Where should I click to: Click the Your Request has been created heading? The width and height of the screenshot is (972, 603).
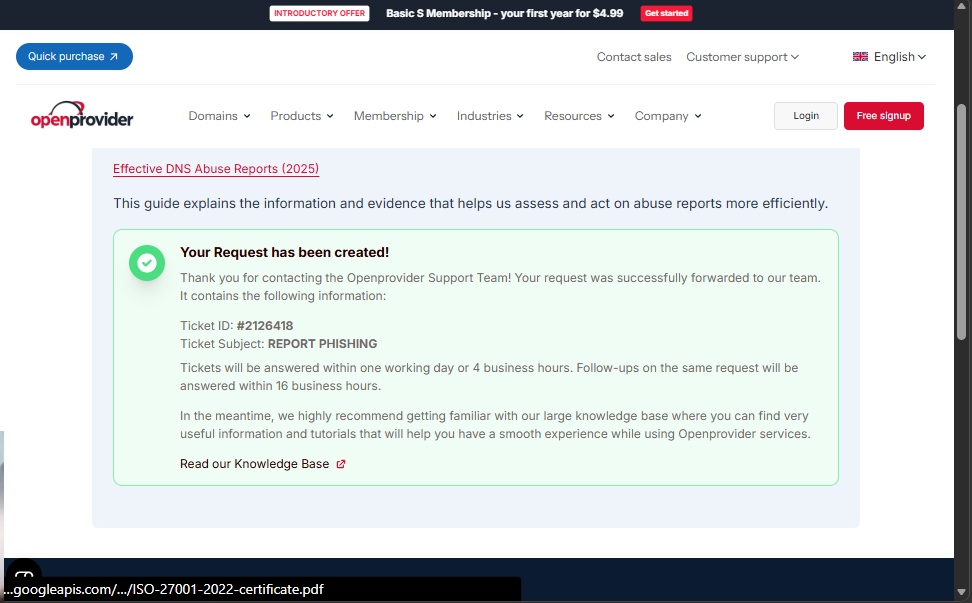pyautogui.click(x=285, y=252)
